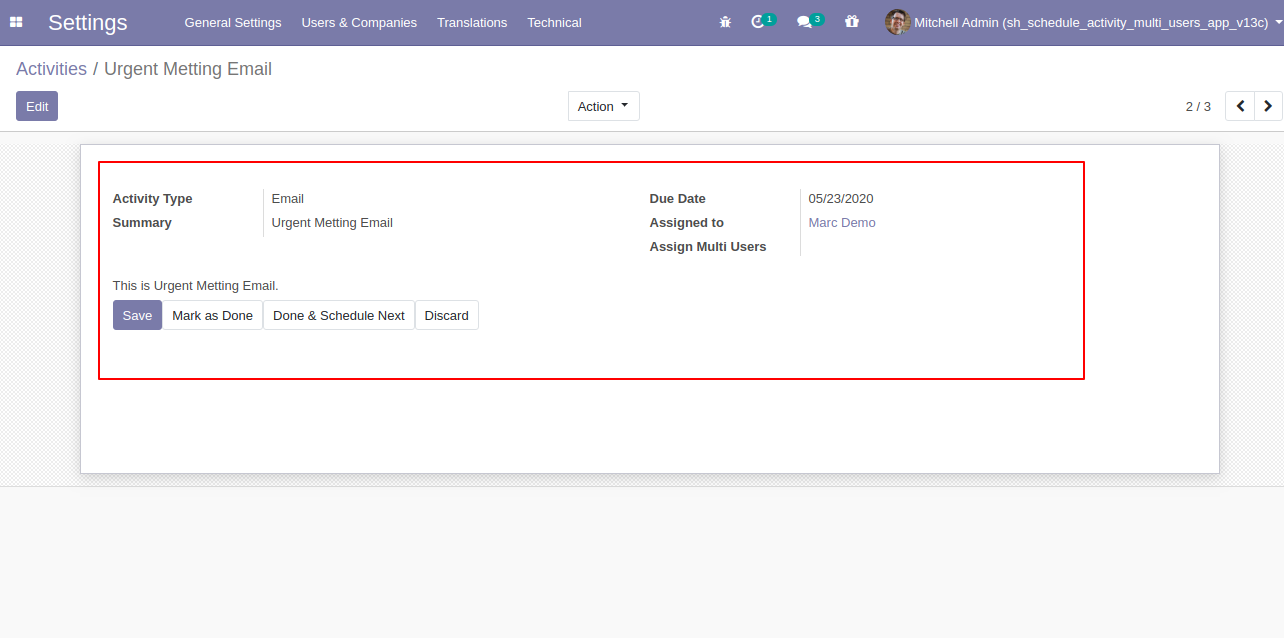
Task: Click Mitchell Admin's avatar picture
Action: (x=897, y=22)
